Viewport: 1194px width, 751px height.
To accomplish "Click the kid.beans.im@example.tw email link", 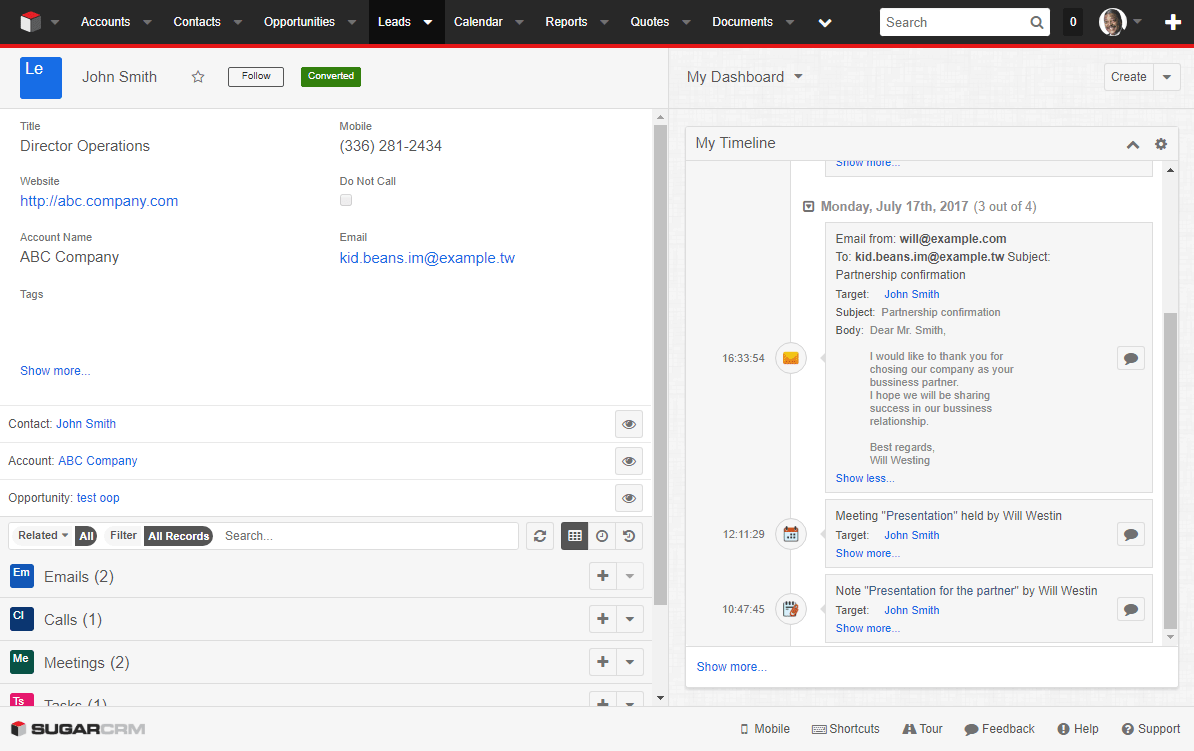I will click(427, 258).
